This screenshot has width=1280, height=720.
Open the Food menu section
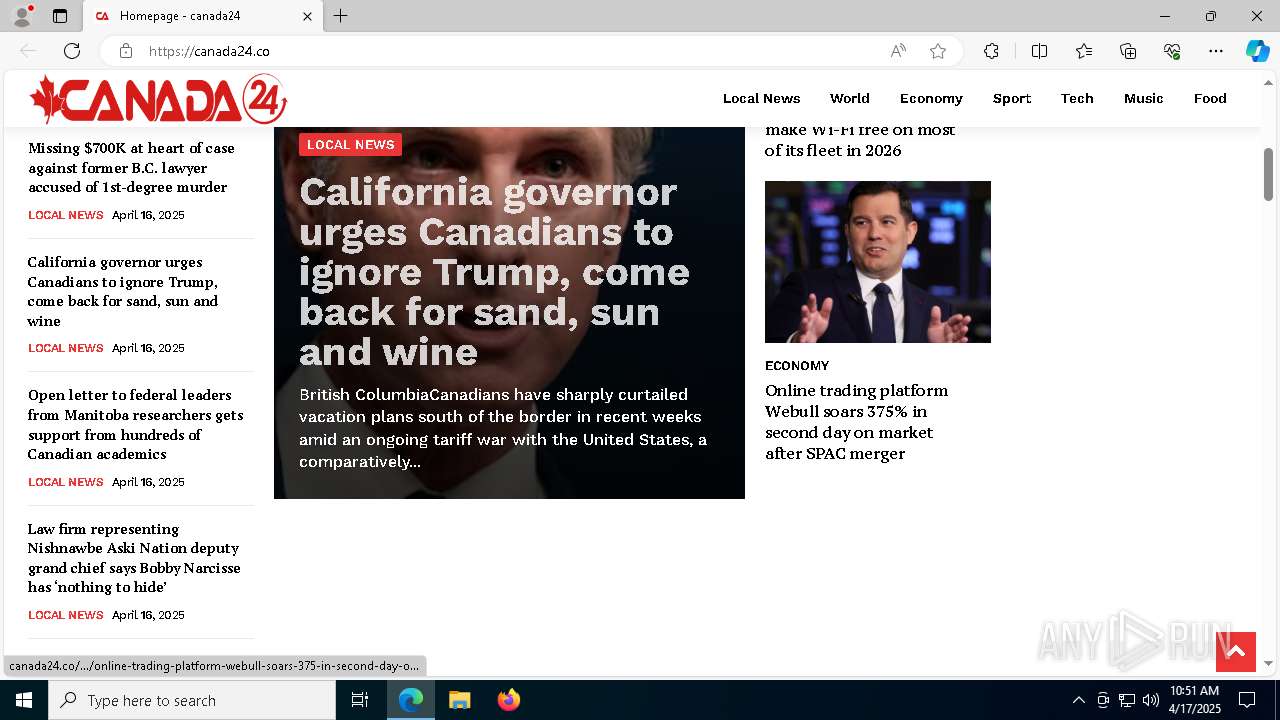[1210, 98]
